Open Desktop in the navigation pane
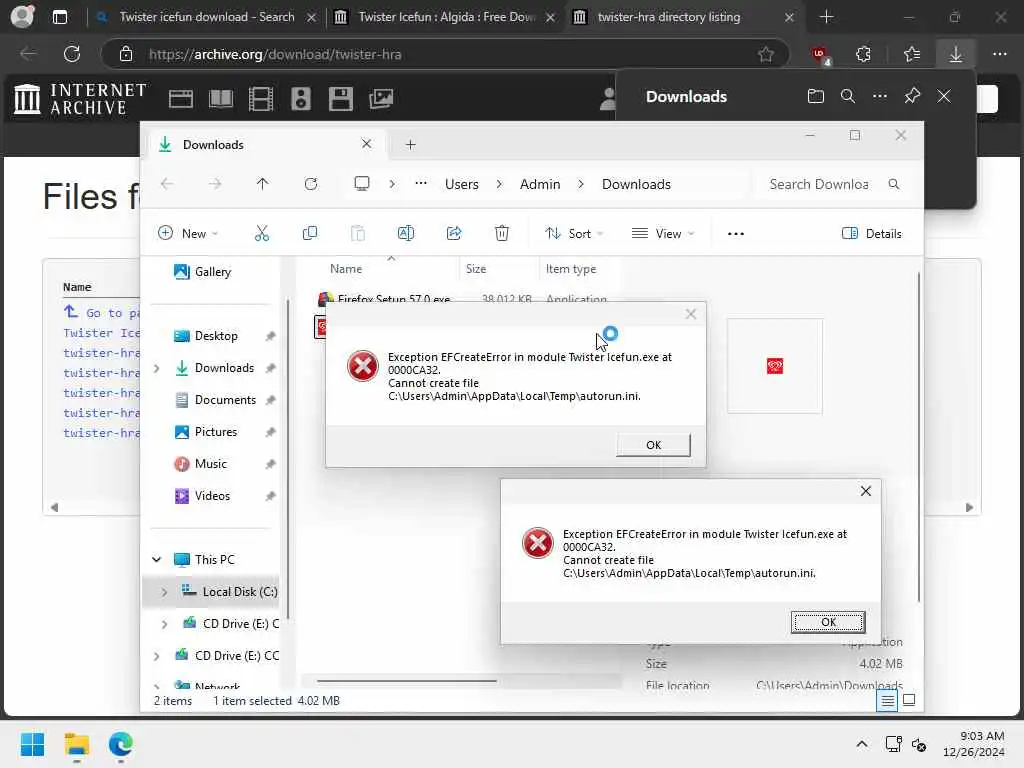 (x=206, y=336)
